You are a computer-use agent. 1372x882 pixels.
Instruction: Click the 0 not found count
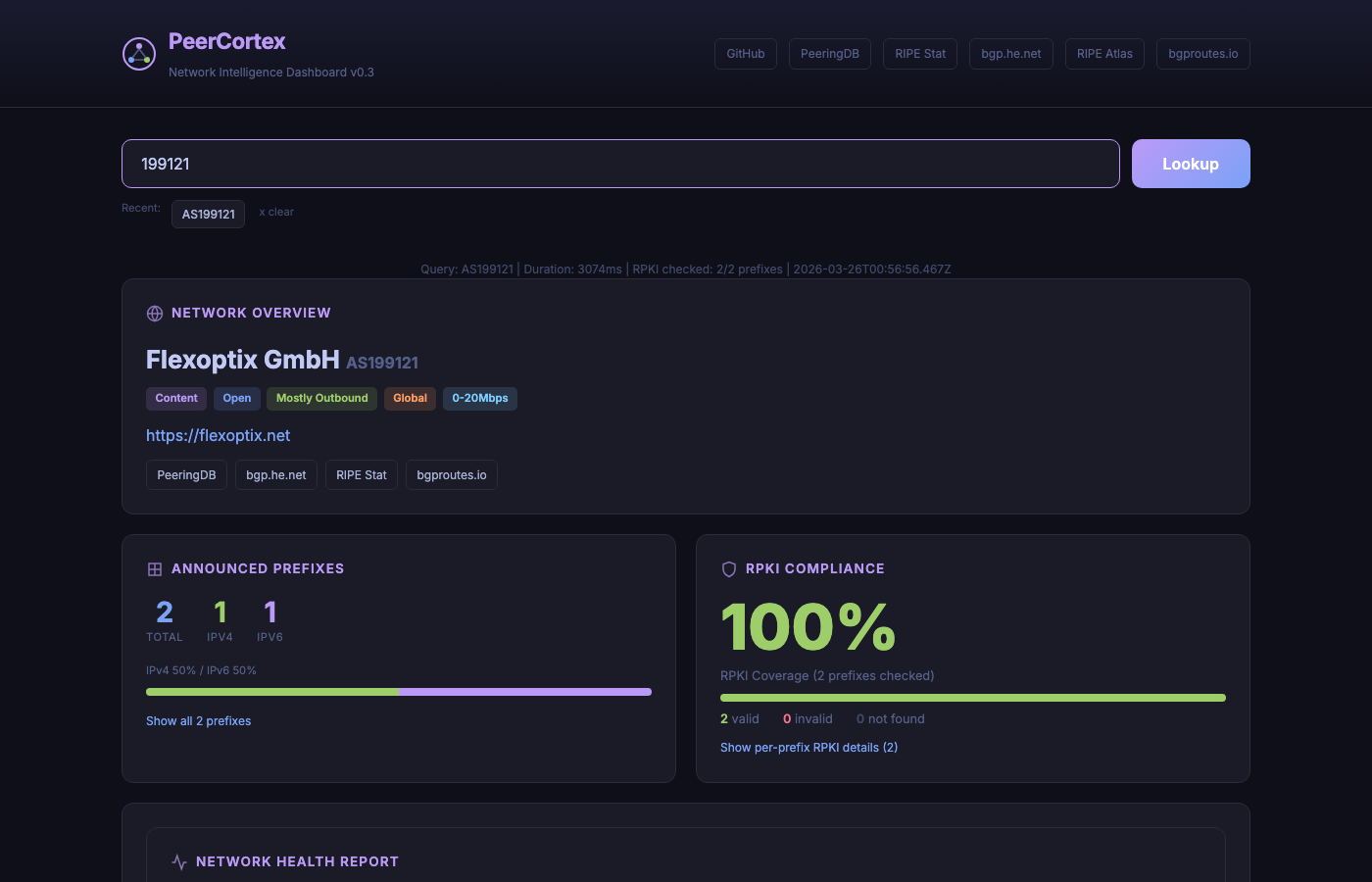891,719
